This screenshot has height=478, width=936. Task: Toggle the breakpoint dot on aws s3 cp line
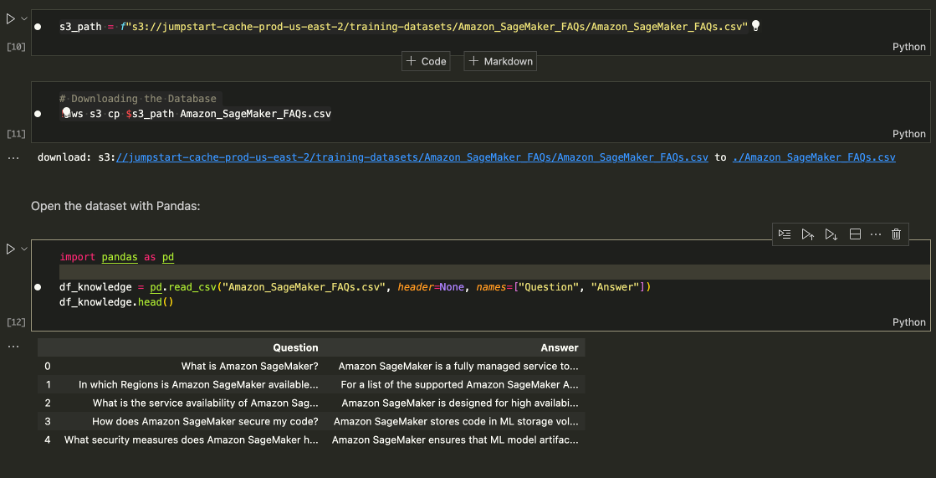coord(38,113)
